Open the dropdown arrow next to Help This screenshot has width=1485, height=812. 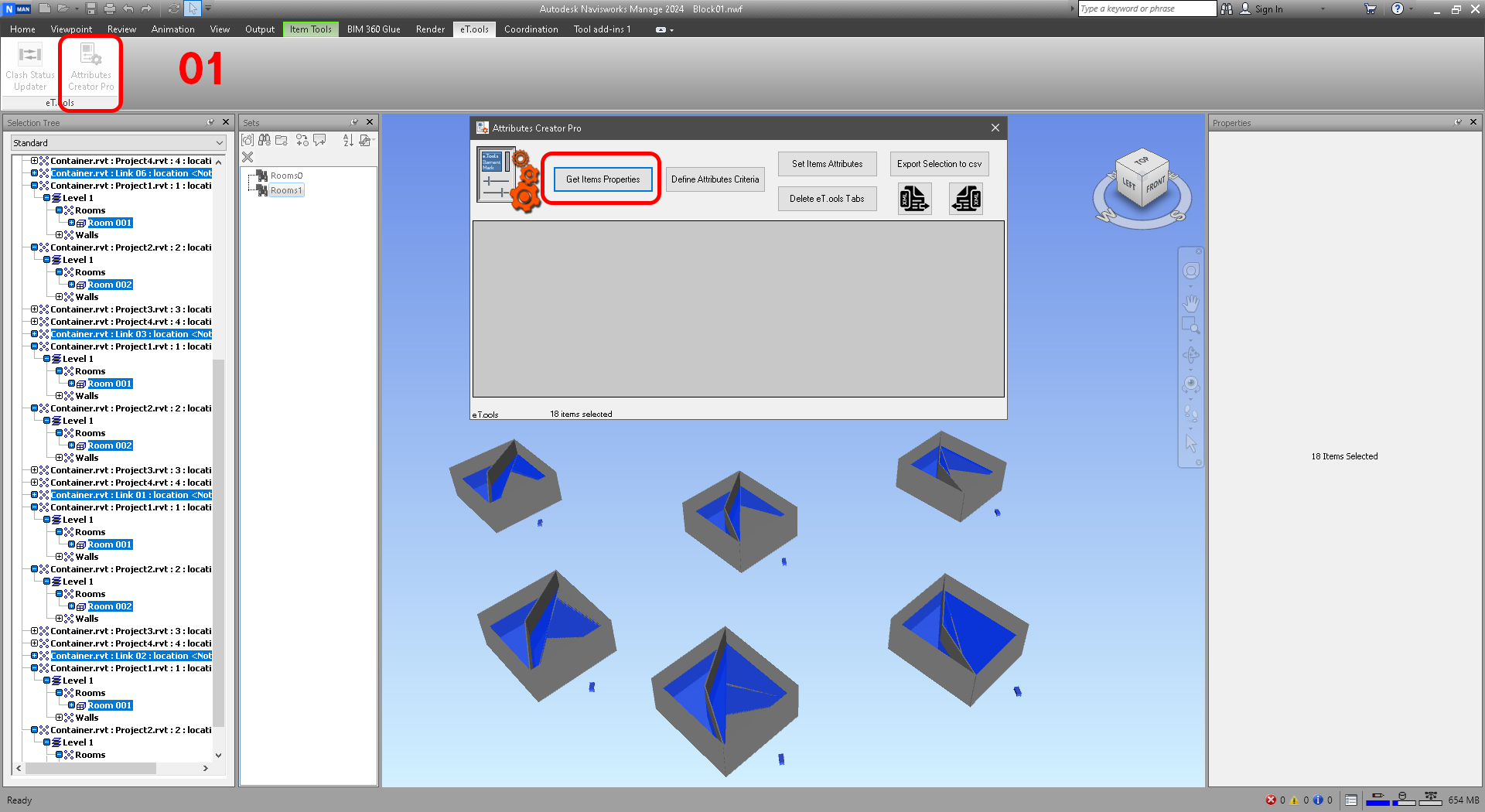click(x=1412, y=9)
